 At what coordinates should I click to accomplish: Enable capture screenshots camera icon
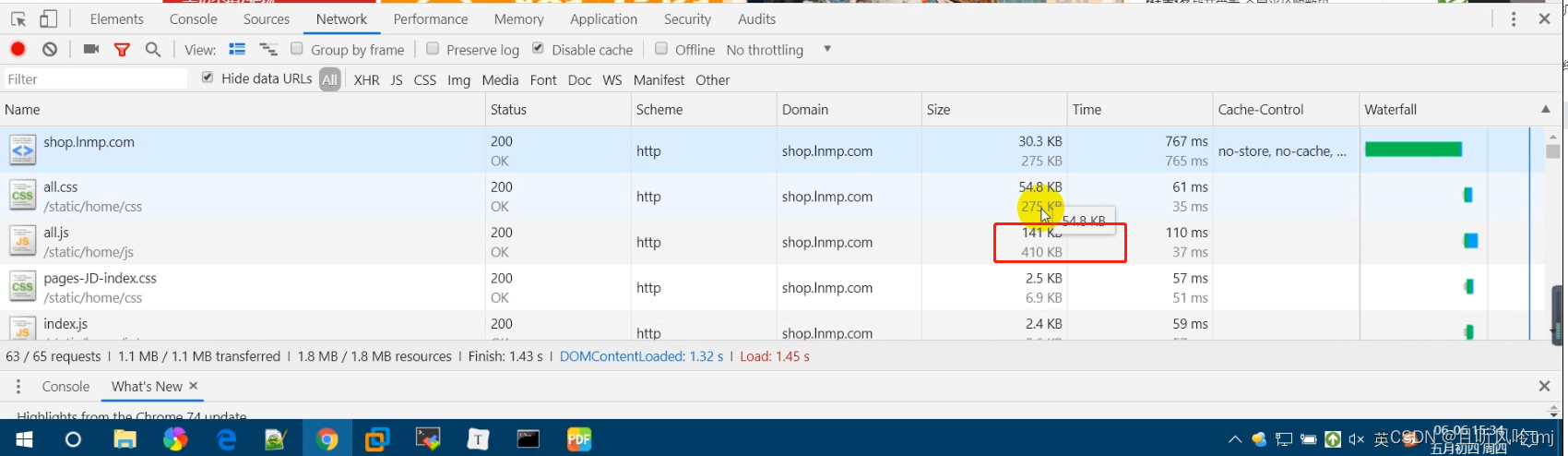91,49
